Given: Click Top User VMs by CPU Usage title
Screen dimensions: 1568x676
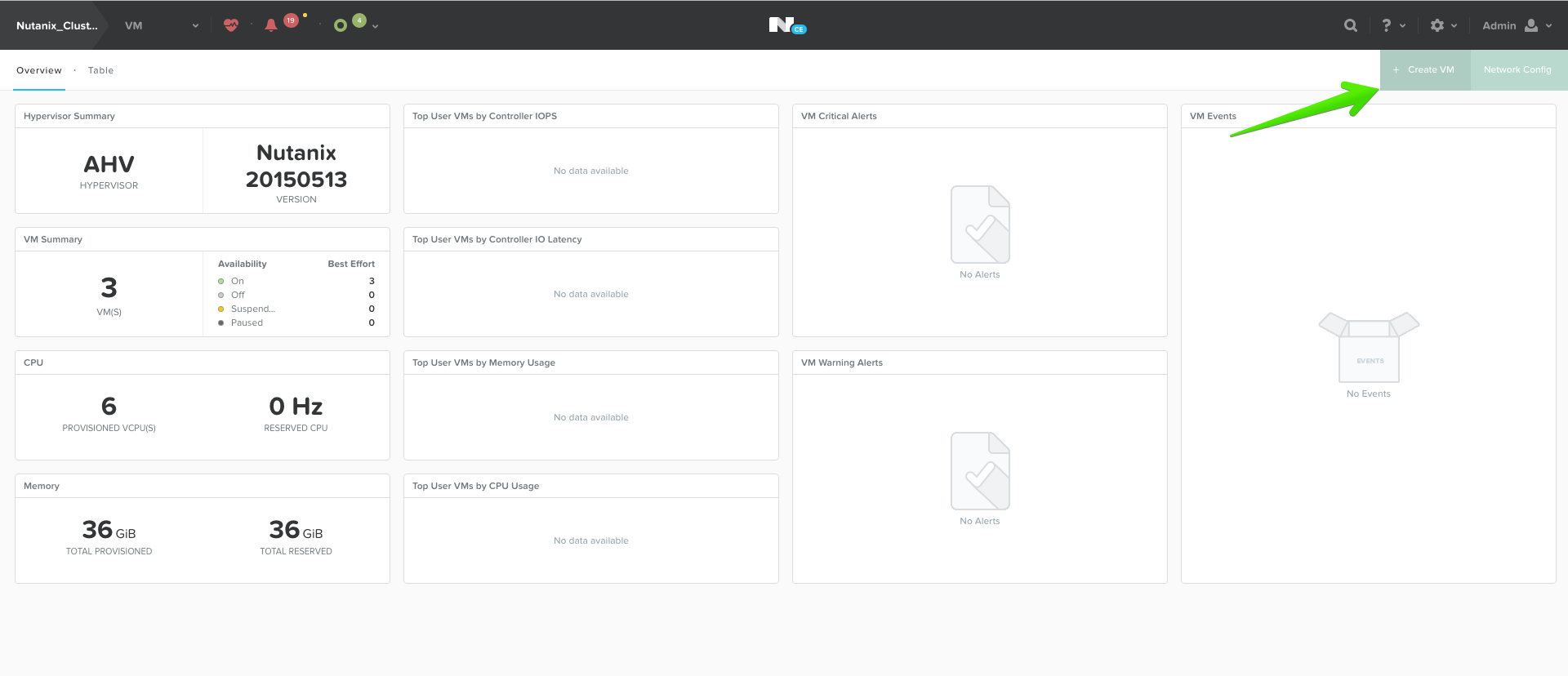Looking at the screenshot, I should point(475,486).
